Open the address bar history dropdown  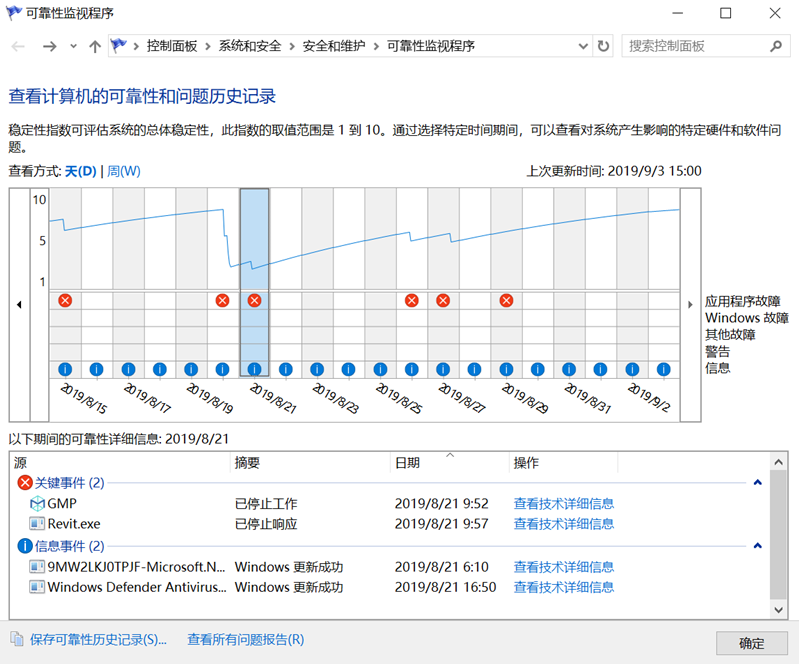tap(583, 46)
